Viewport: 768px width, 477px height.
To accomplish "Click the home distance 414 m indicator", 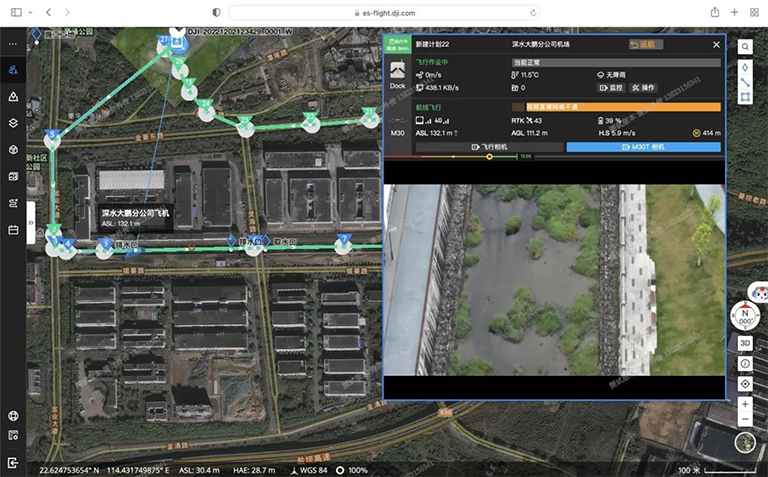I will coord(706,133).
